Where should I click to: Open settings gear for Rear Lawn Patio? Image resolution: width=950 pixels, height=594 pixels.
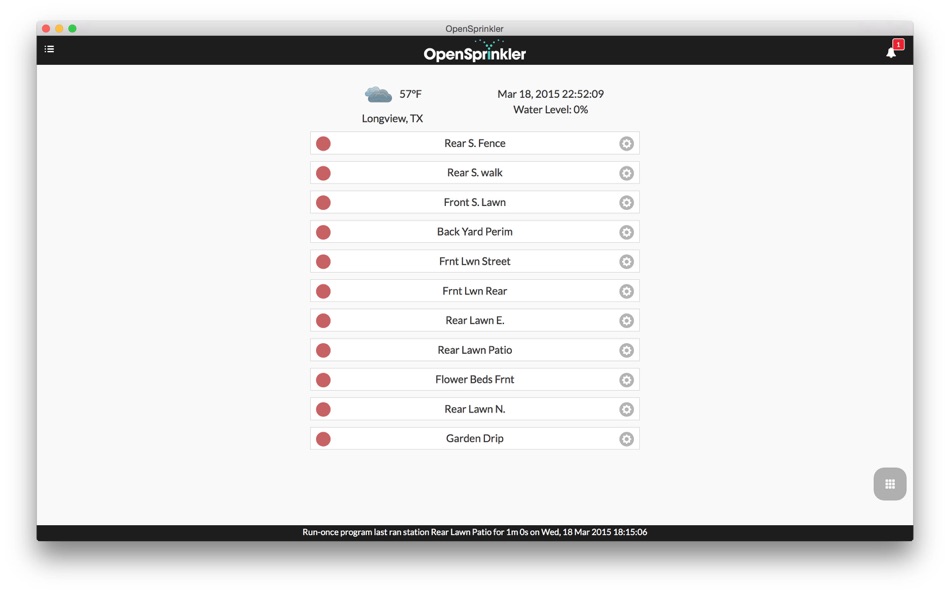point(626,350)
